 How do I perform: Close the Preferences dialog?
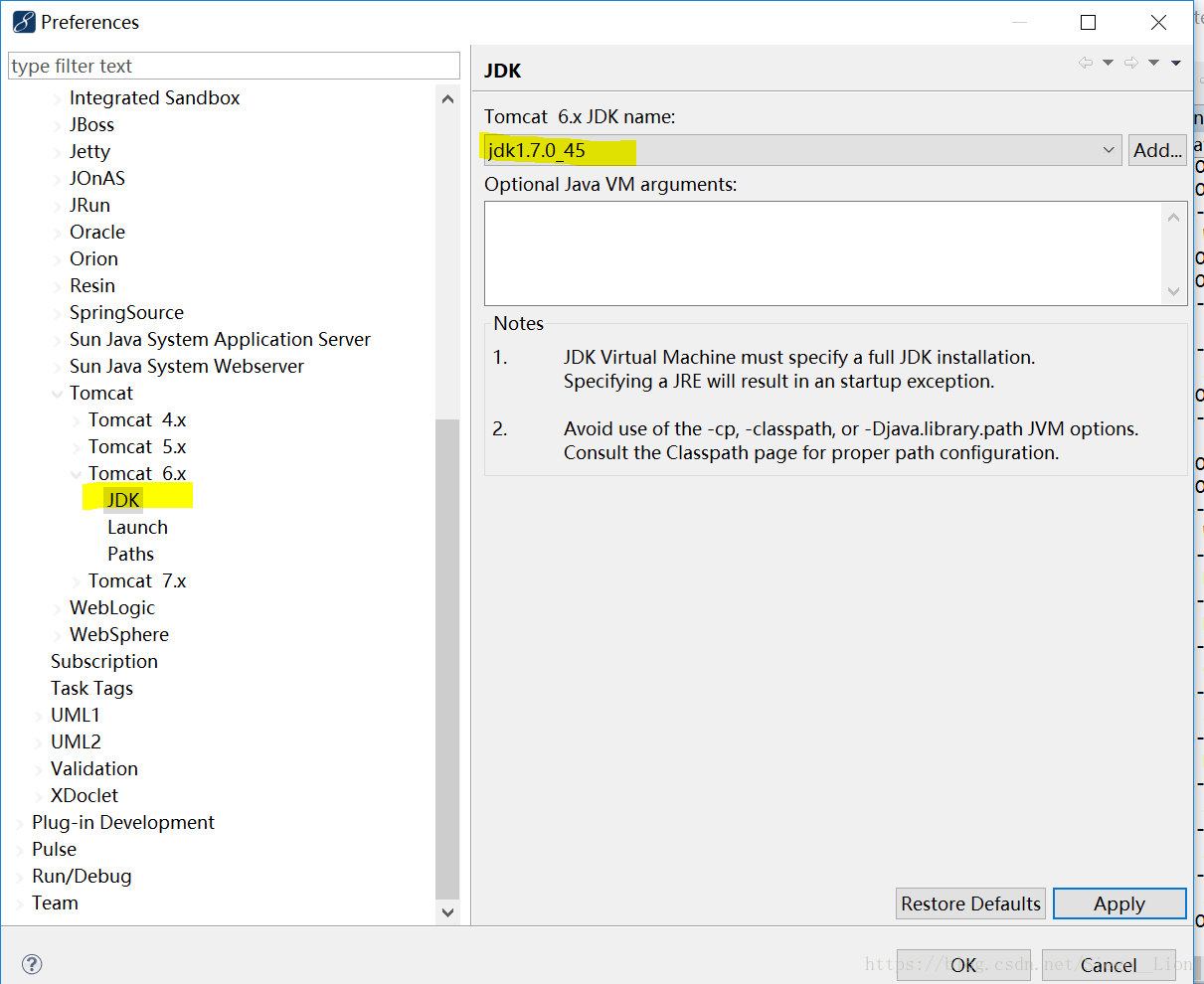click(1158, 22)
